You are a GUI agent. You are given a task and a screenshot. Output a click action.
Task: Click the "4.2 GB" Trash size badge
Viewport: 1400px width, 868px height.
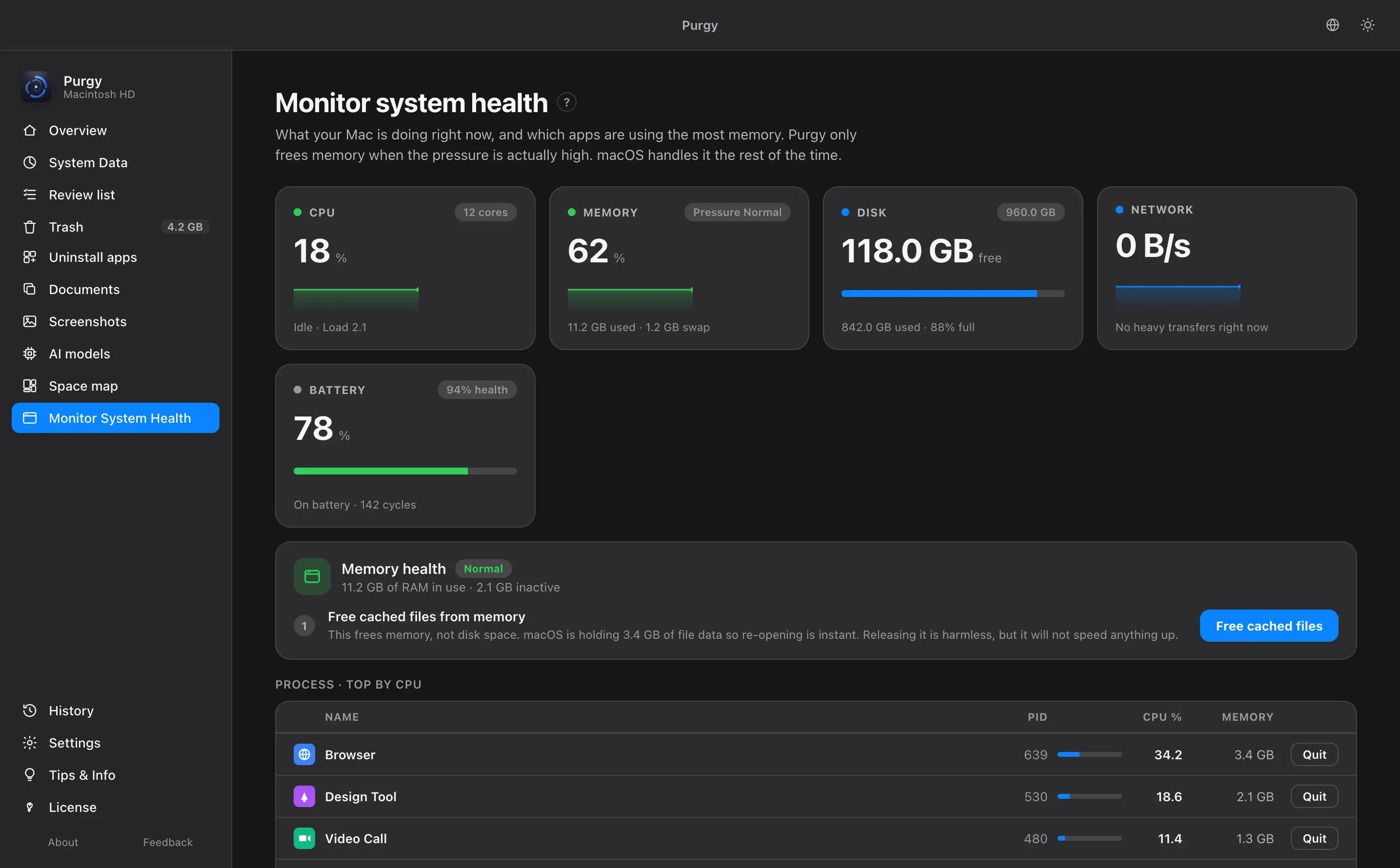[x=185, y=227]
